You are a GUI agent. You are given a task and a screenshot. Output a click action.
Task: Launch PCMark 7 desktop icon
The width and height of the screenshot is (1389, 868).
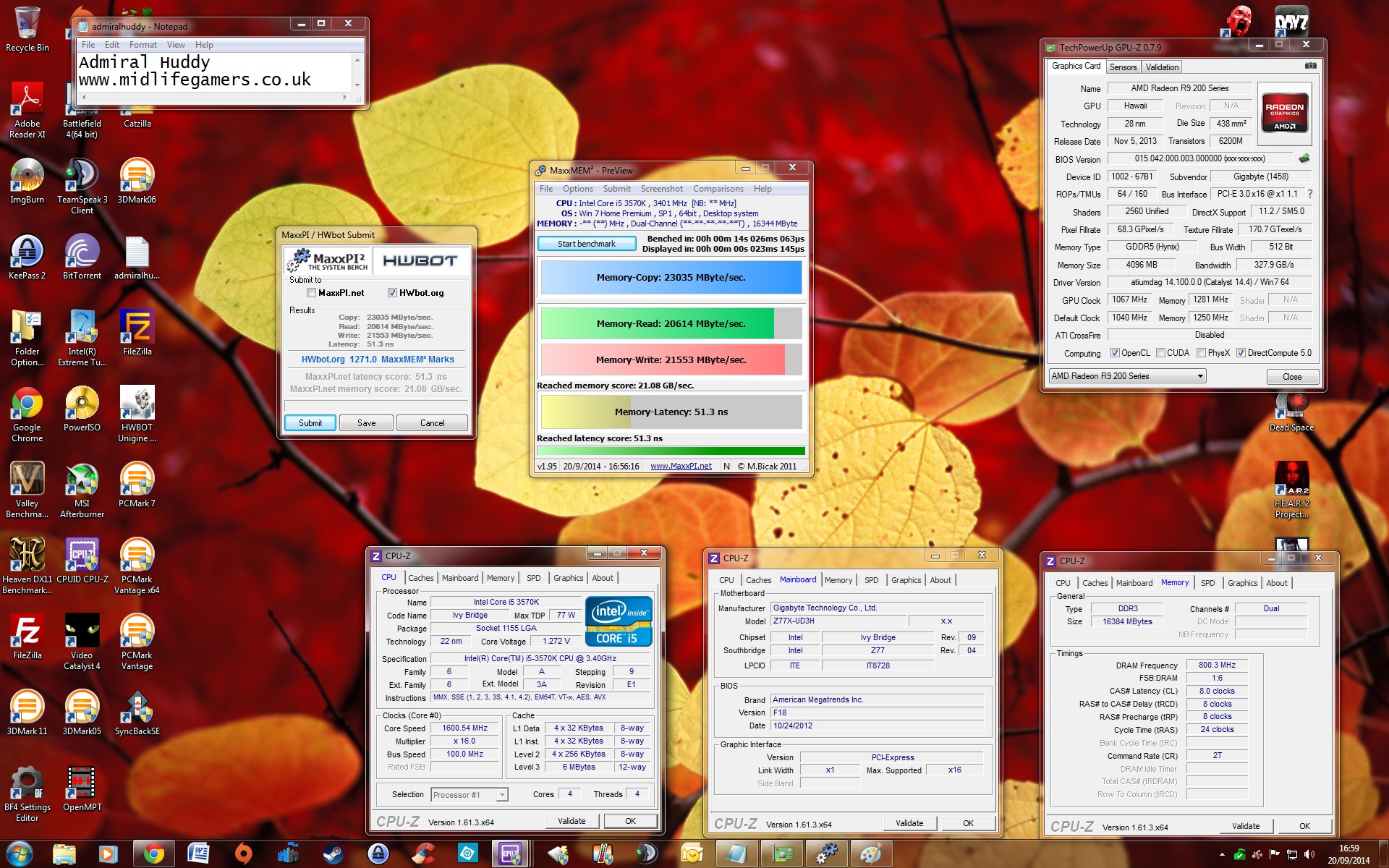point(137,485)
